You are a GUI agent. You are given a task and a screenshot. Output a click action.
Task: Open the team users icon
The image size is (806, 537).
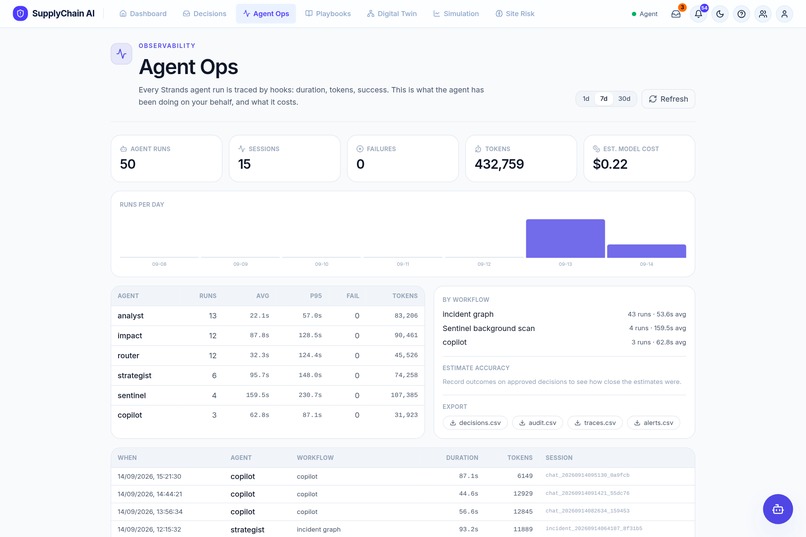(x=763, y=14)
